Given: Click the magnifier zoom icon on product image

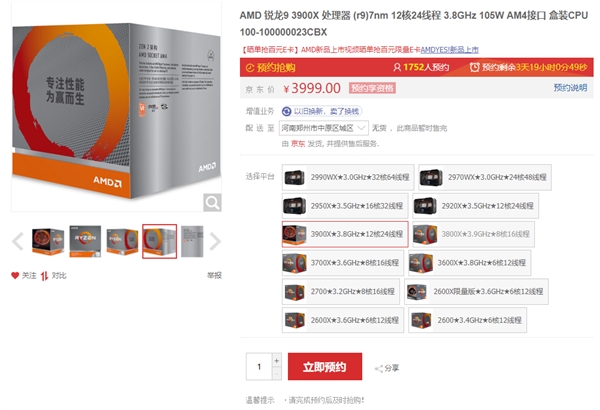Looking at the screenshot, I should point(212,202).
